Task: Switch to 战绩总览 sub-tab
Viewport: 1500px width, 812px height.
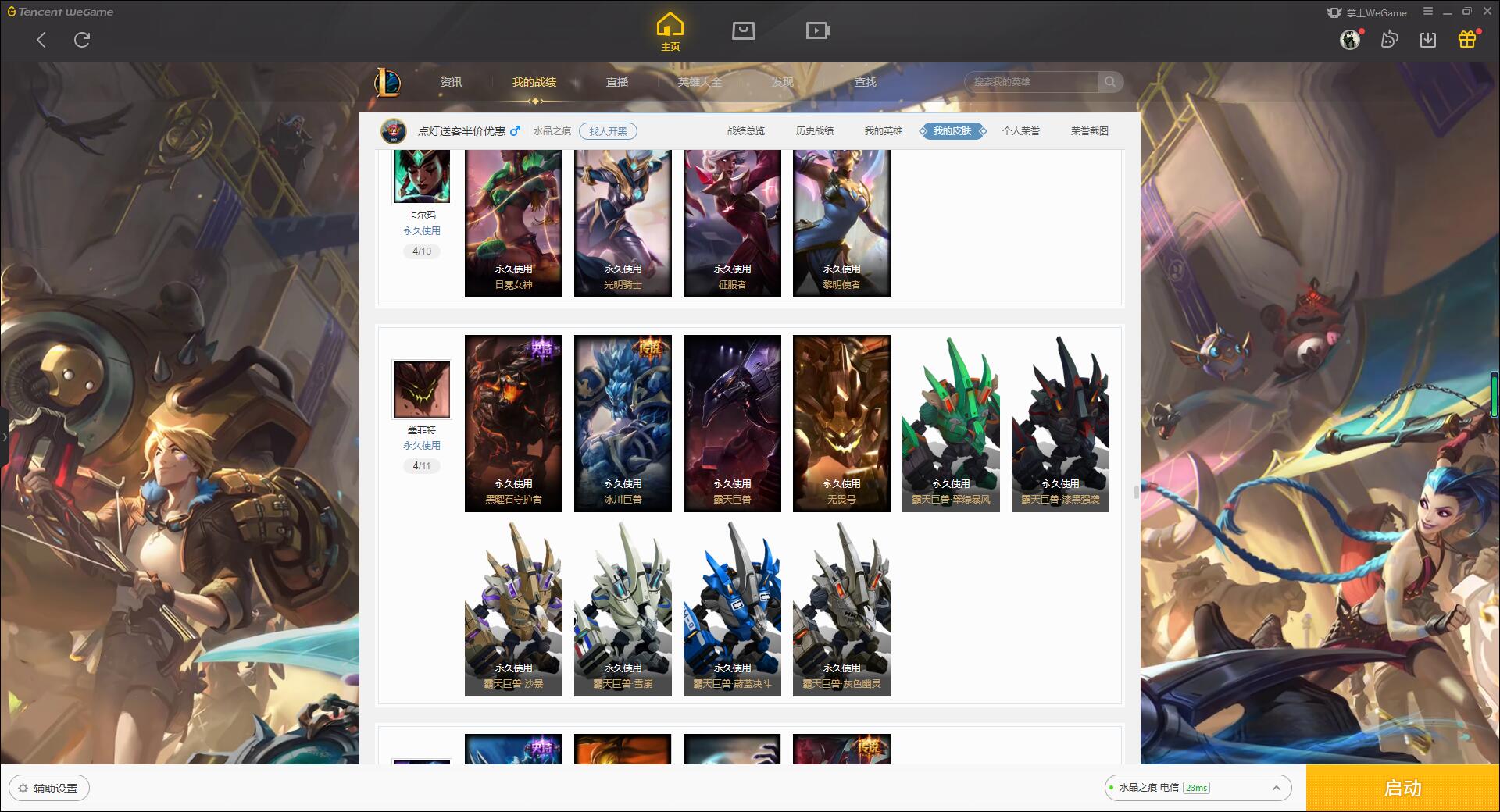Action: pyautogui.click(x=746, y=131)
